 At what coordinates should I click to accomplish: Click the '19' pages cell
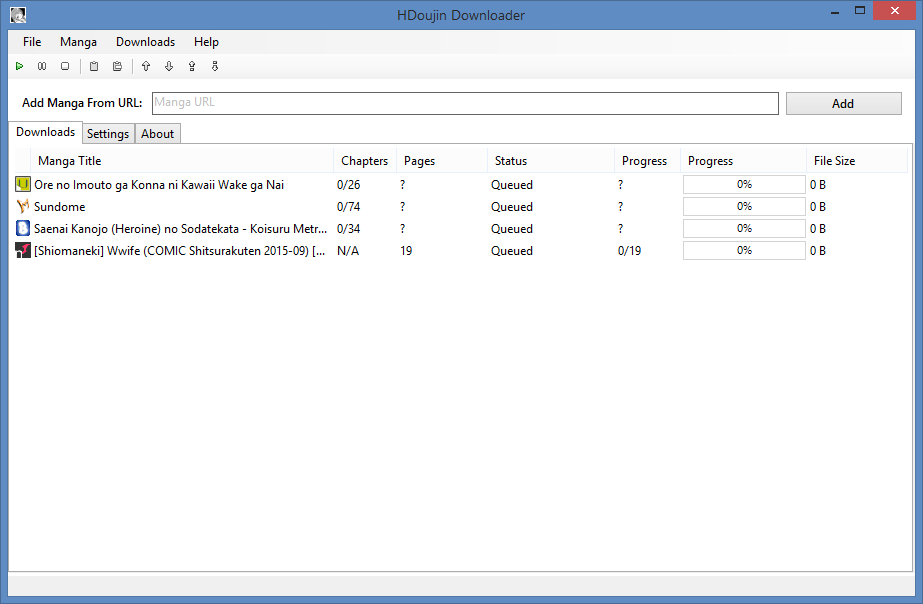coord(406,251)
